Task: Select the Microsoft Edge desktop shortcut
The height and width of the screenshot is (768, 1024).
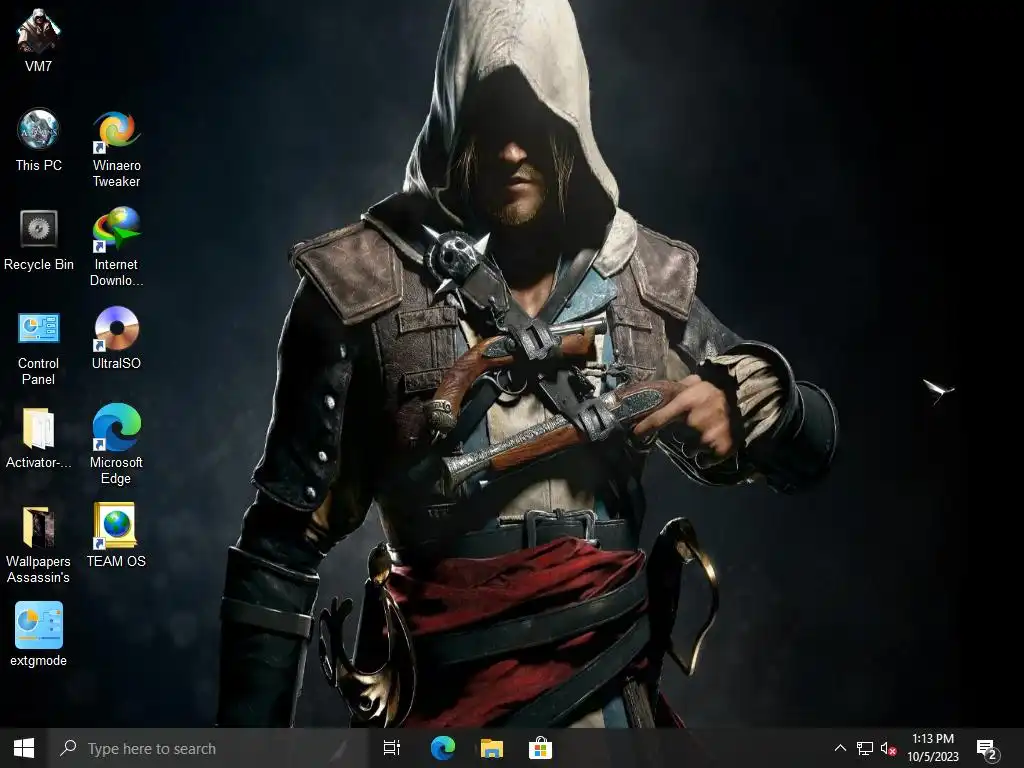Action: (x=116, y=444)
